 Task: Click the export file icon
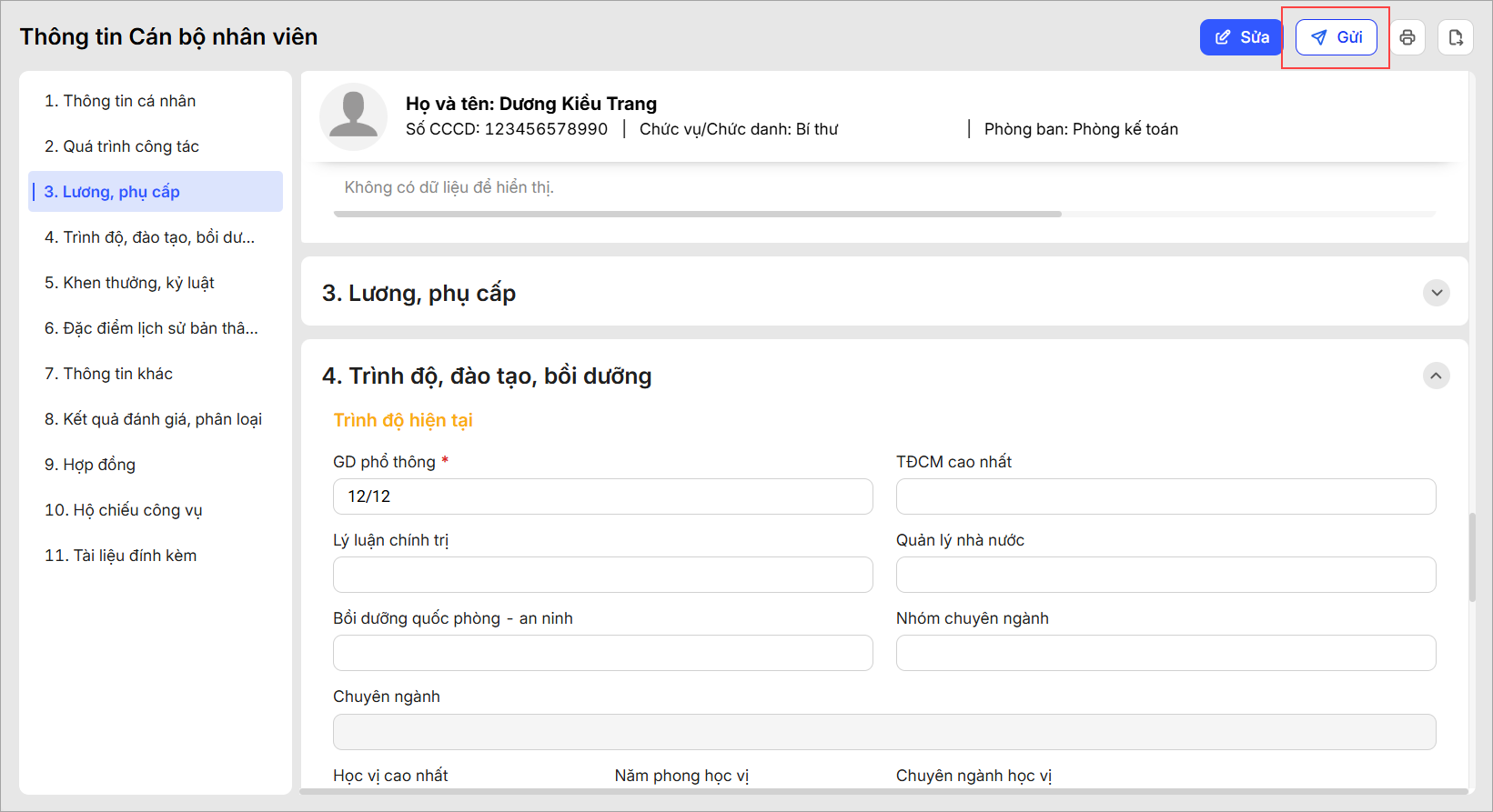[x=1456, y=37]
